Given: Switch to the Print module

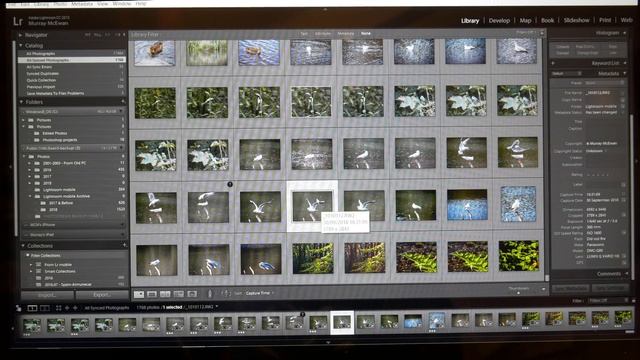Looking at the screenshot, I should [605, 20].
